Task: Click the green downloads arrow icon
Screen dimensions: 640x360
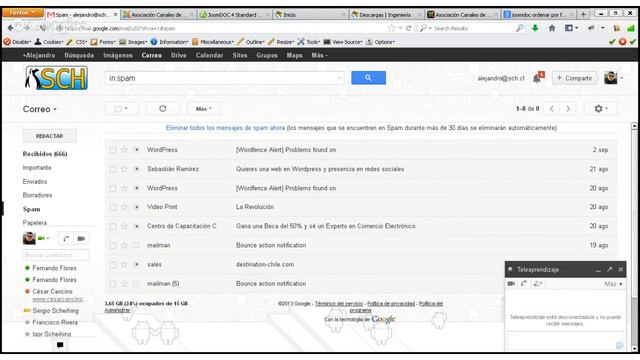Action: coord(535,28)
